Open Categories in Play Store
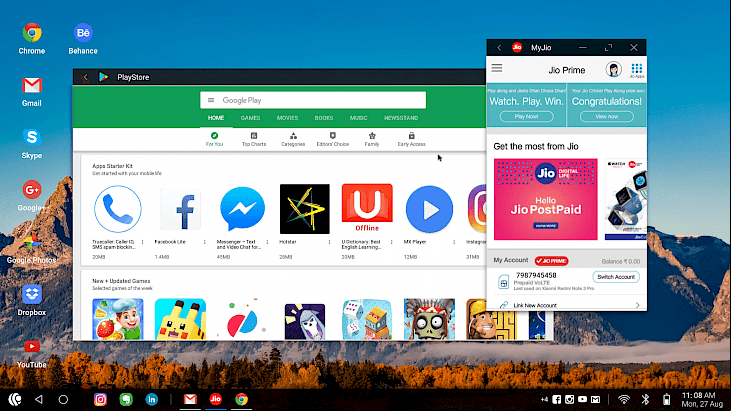The image size is (731, 411). click(x=293, y=139)
